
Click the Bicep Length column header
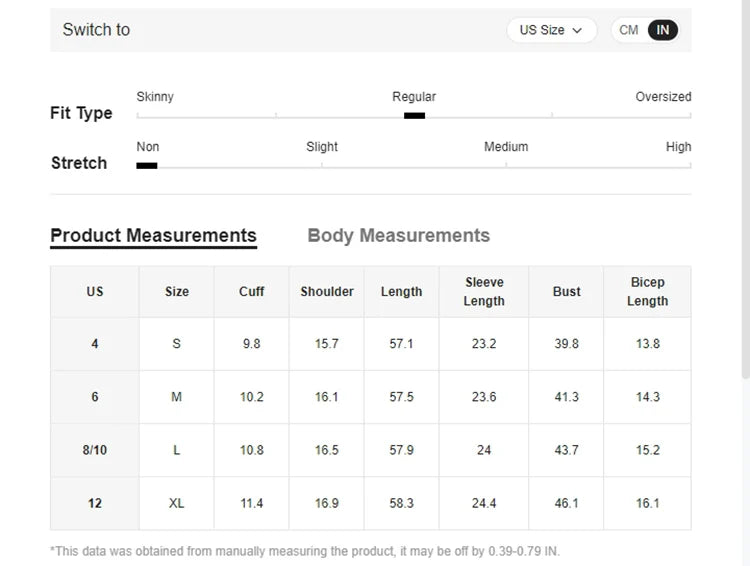point(647,292)
